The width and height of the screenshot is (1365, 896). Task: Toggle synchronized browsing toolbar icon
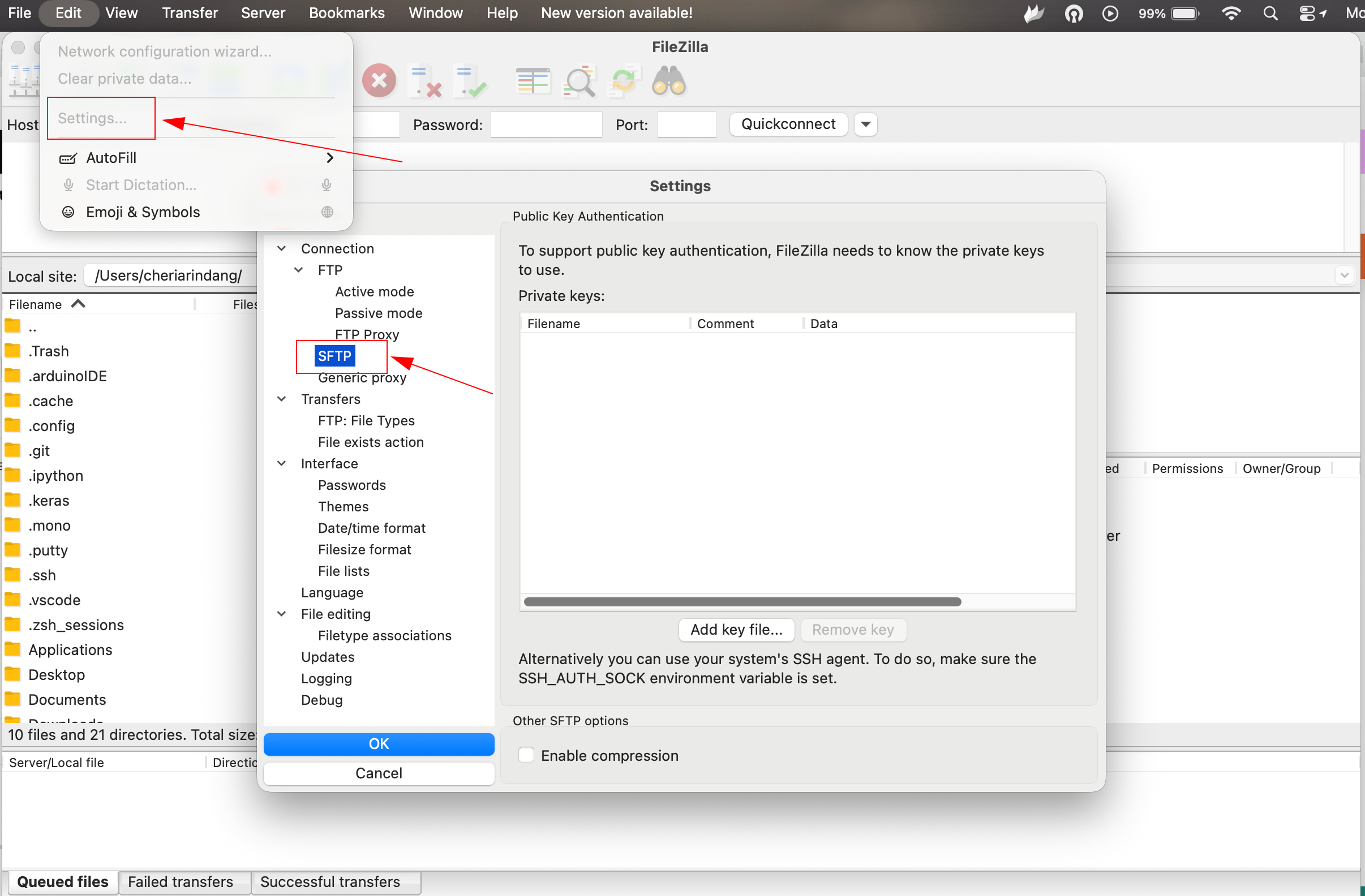624,81
